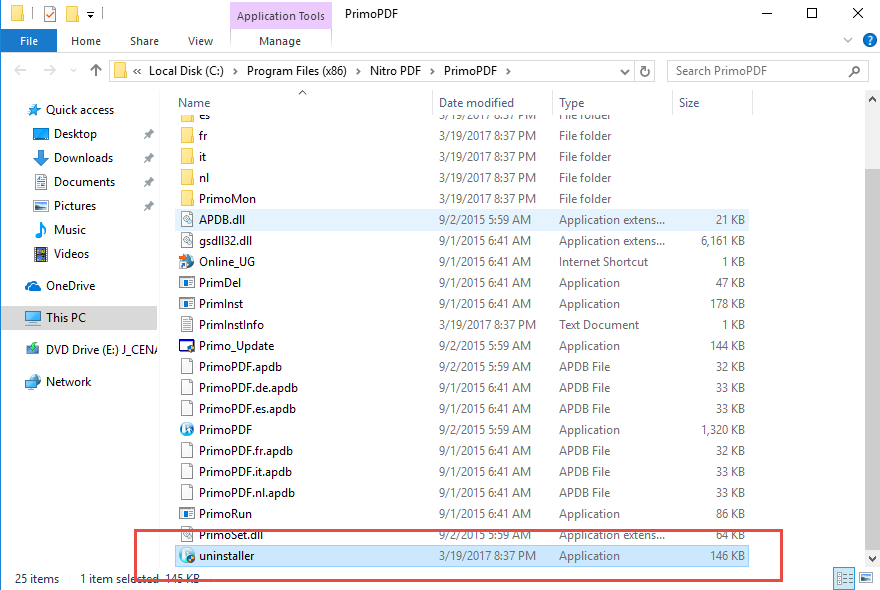Image resolution: width=880 pixels, height=590 pixels.
Task: Select the PrimInstInfo text document icon
Action: 187,324
